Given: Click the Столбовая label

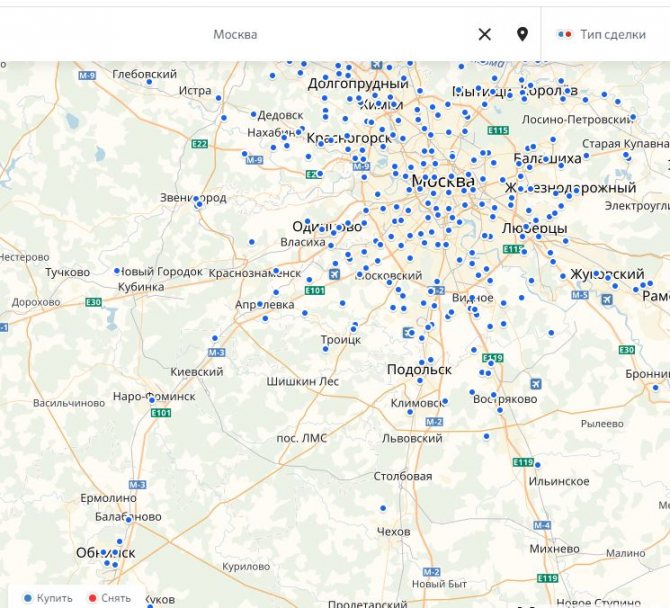Looking at the screenshot, I should pos(403,476).
